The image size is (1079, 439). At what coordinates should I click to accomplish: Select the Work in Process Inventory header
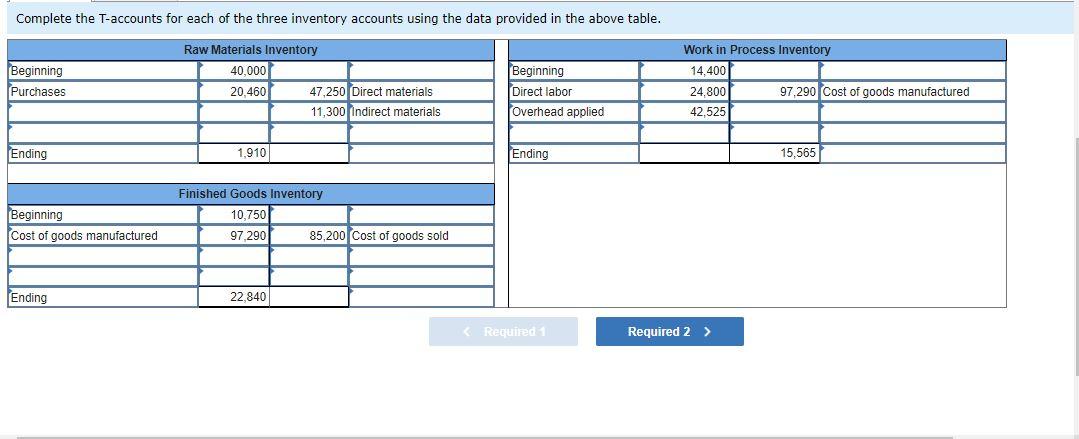757,50
